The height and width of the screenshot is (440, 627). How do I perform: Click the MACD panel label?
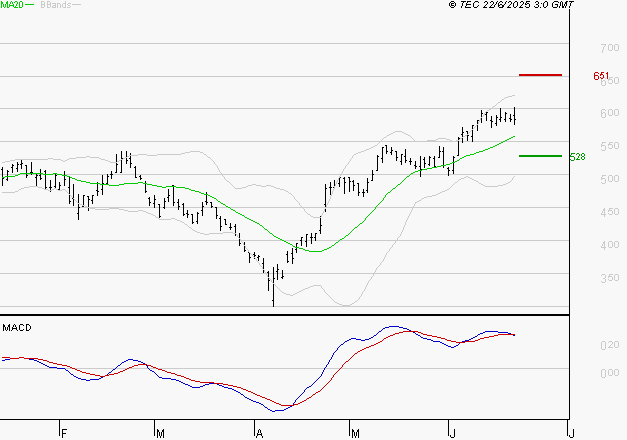[x=17, y=328]
